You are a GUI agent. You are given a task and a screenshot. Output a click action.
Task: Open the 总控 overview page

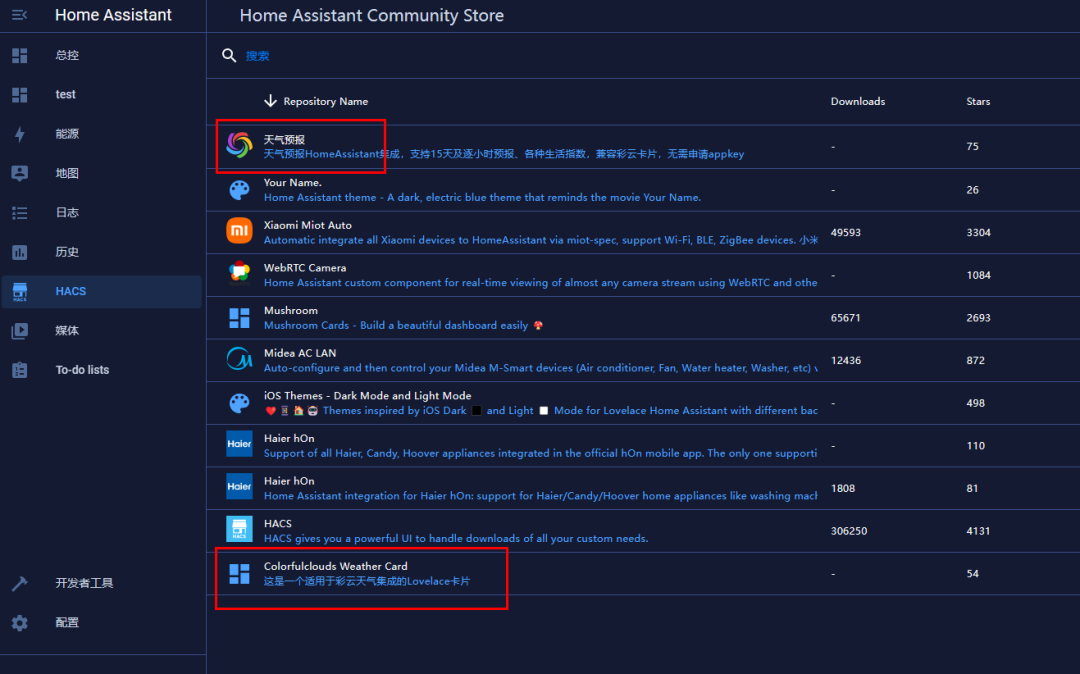pos(101,55)
